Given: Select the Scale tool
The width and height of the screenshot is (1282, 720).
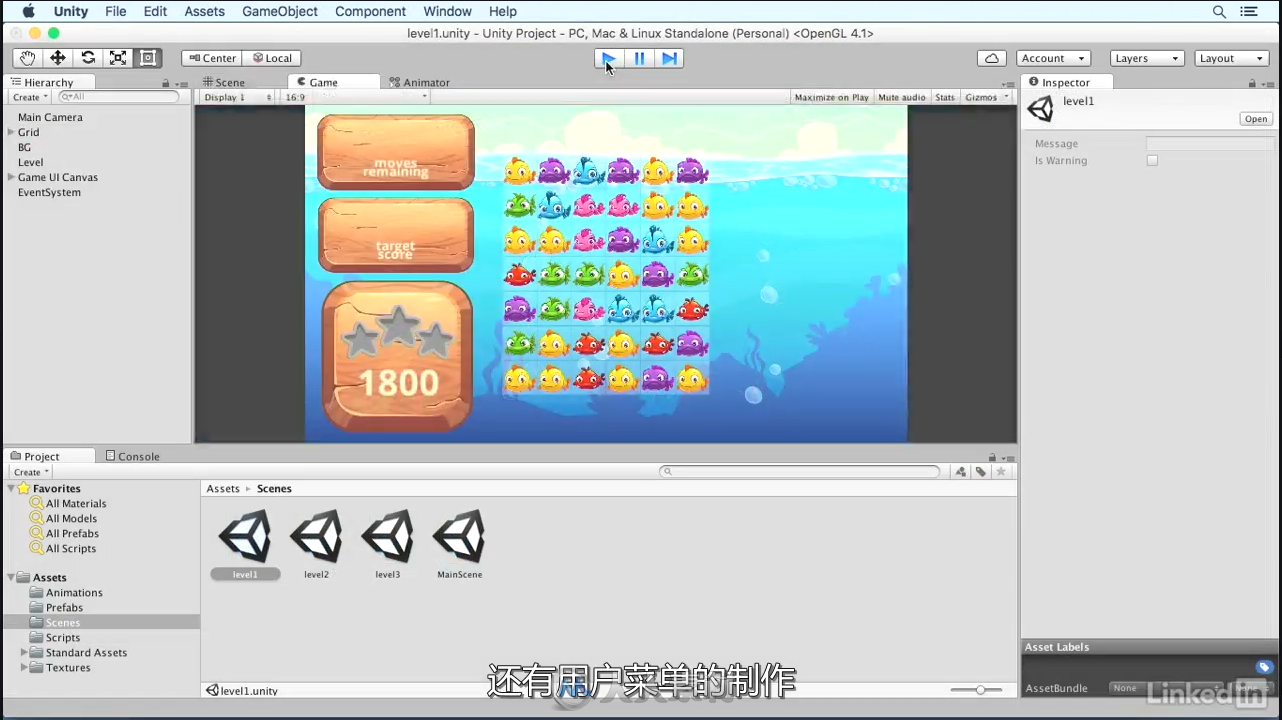Looking at the screenshot, I should coord(118,58).
